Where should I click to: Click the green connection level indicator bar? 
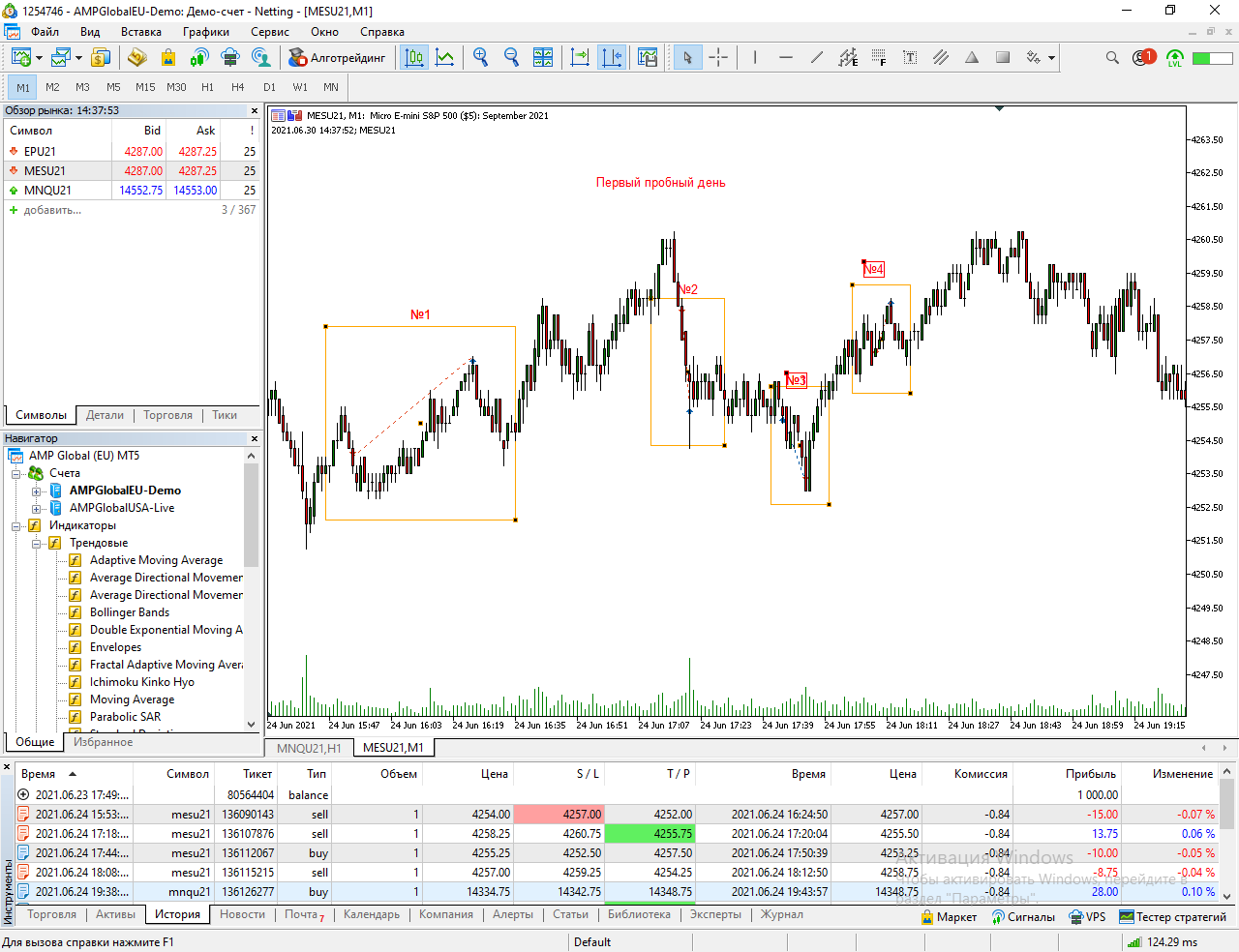click(1211, 58)
